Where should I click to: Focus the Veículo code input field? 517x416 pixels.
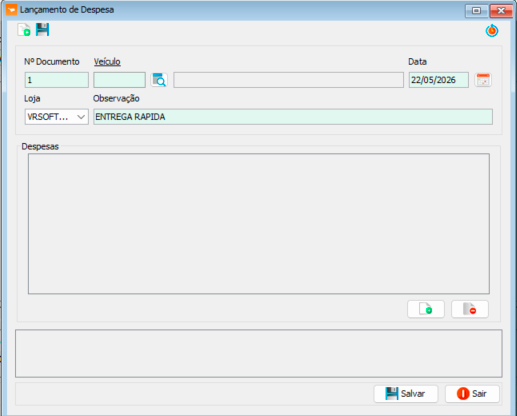pos(120,80)
